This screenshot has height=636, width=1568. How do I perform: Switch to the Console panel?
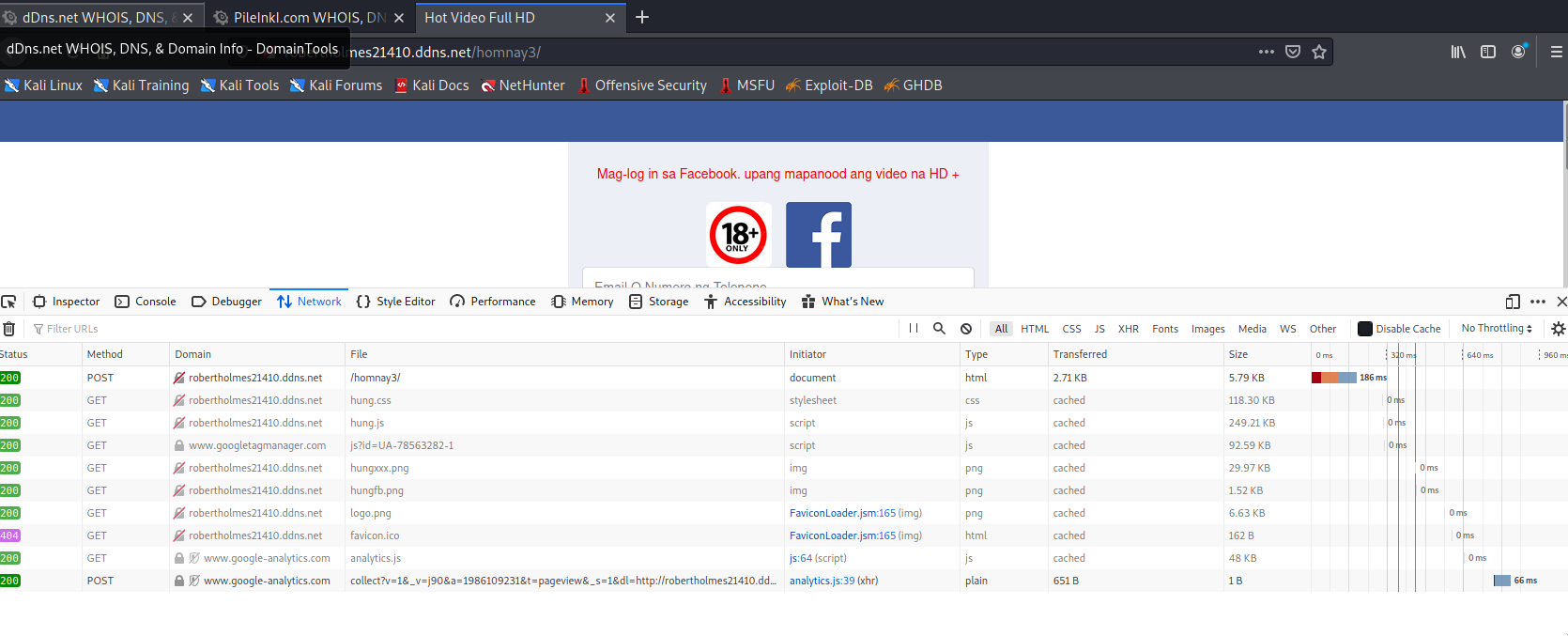(146, 302)
